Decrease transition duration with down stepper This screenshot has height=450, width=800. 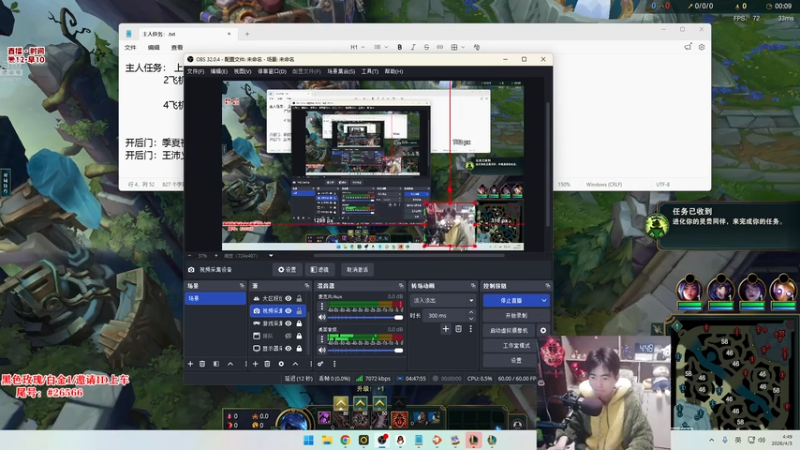(471, 318)
